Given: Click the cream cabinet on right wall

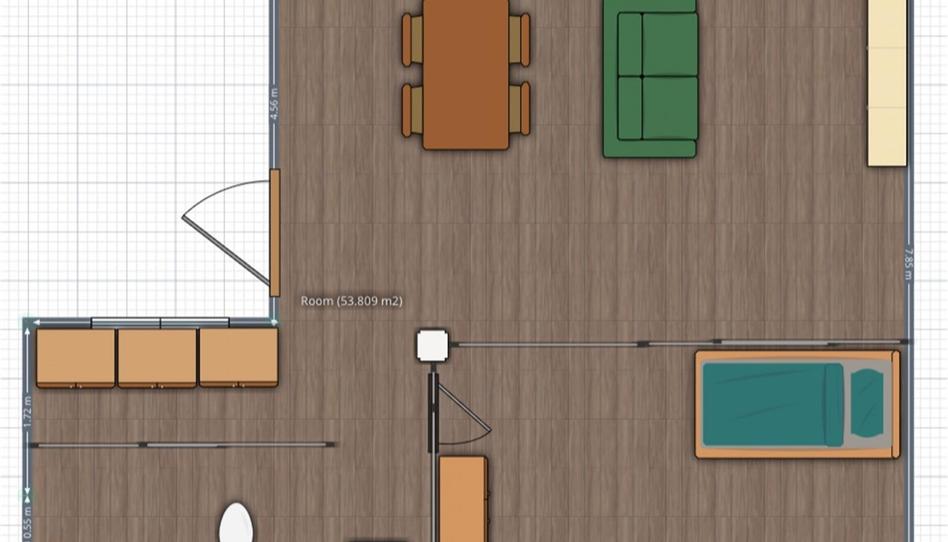Looking at the screenshot, I should coord(886,80).
